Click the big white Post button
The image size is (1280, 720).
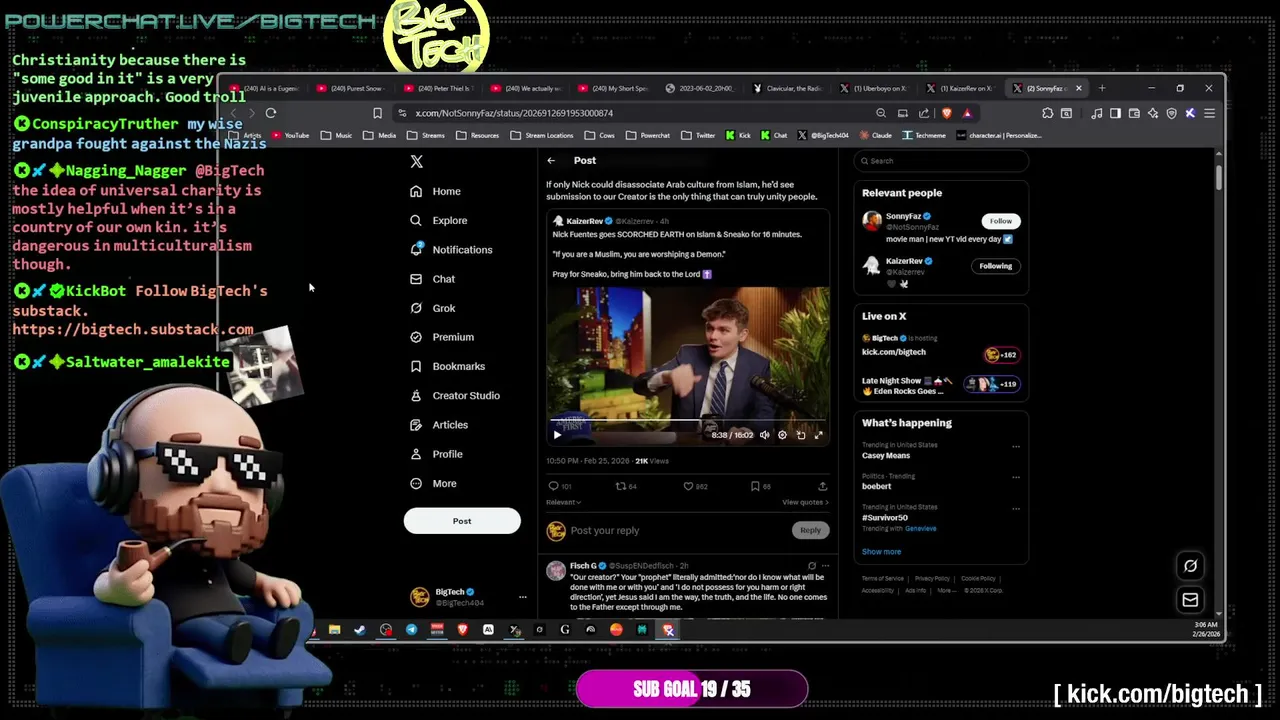click(x=462, y=521)
